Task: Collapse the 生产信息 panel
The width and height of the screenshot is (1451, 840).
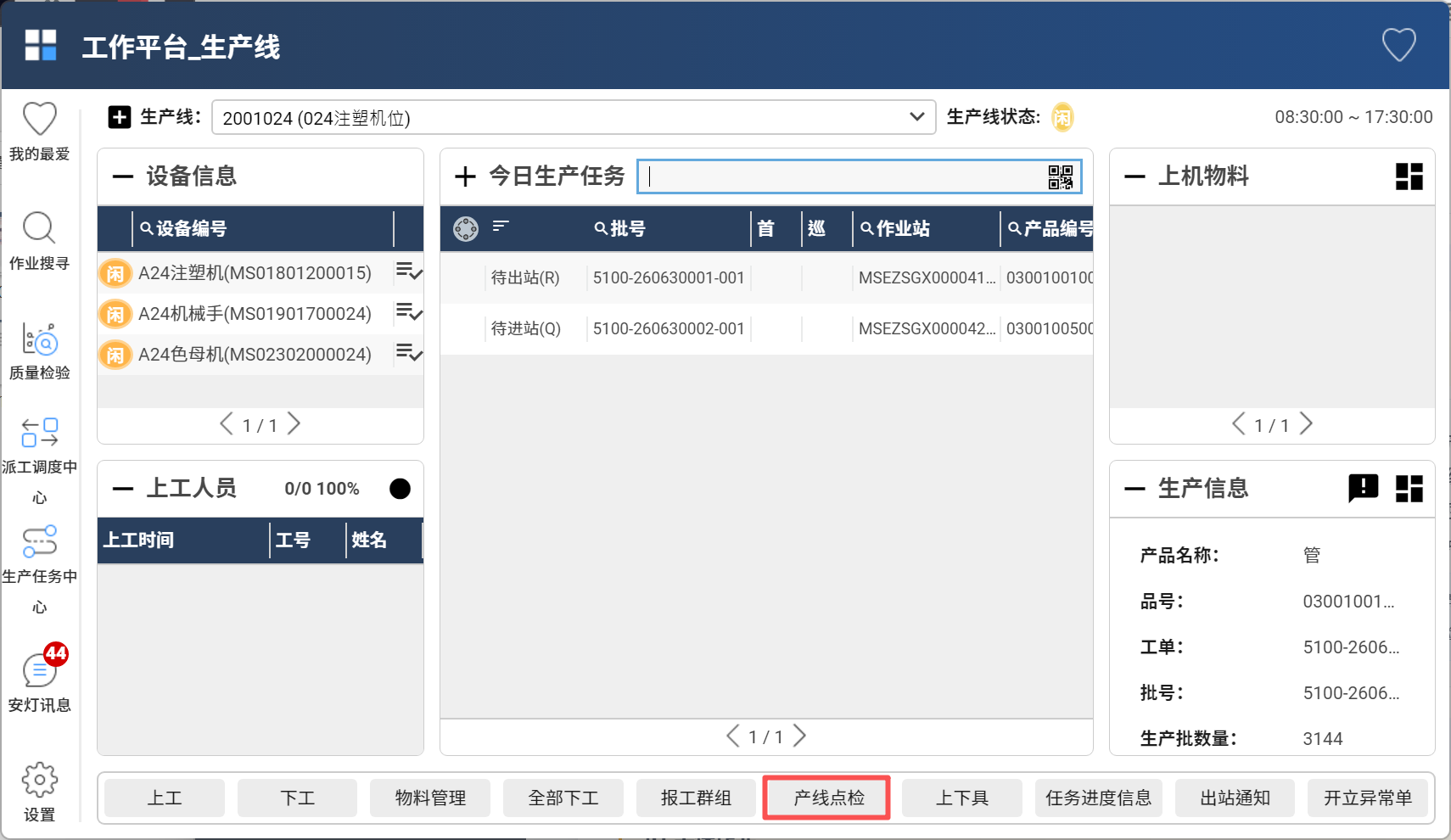Action: [x=1134, y=489]
